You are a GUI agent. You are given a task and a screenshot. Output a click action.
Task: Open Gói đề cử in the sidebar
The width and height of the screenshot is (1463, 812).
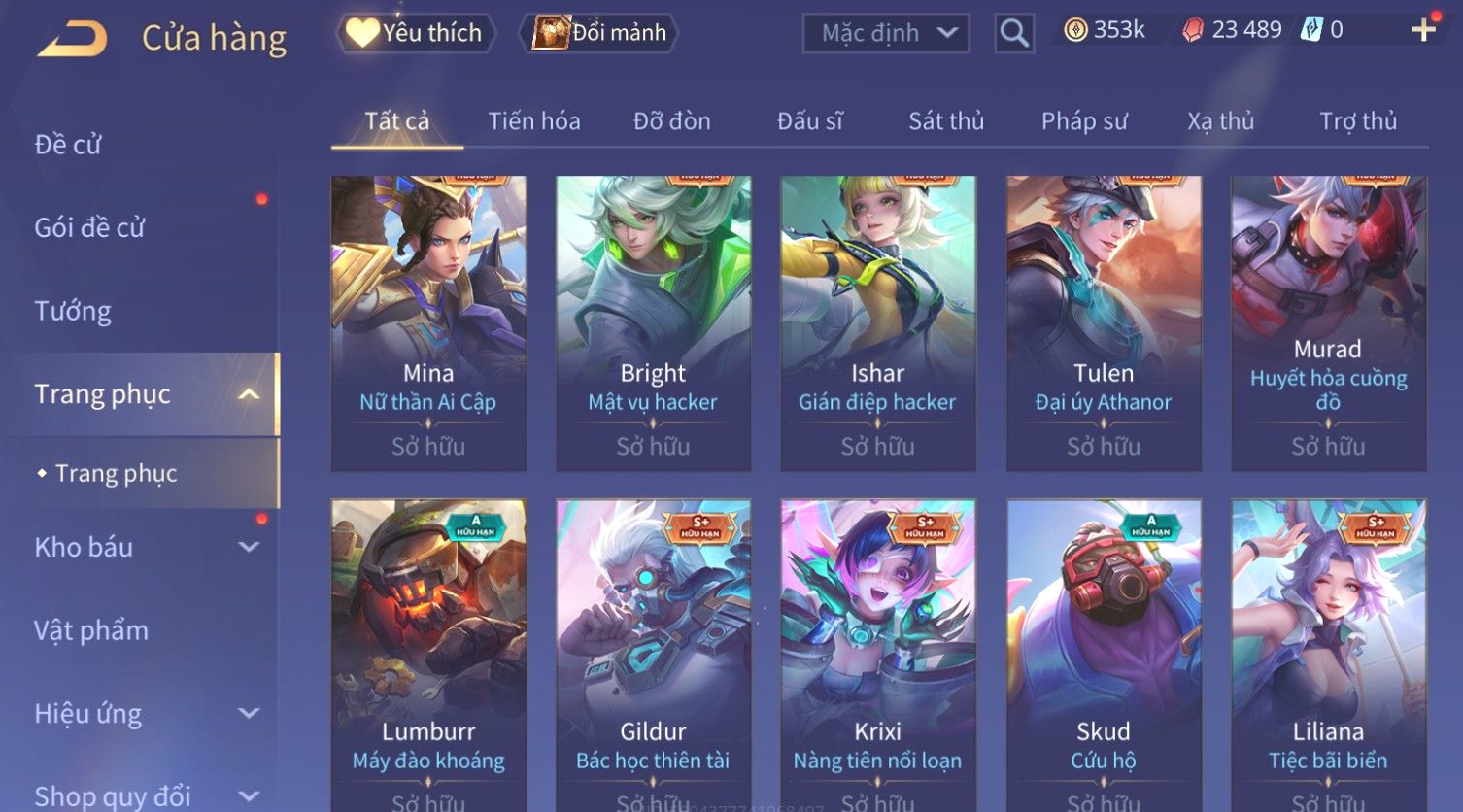[89, 227]
